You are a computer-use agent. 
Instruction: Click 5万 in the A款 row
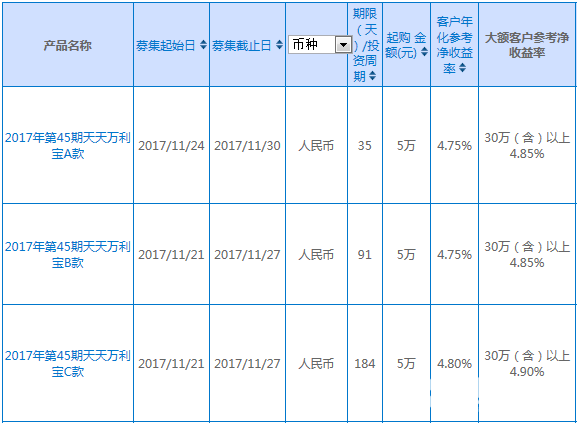406,146
